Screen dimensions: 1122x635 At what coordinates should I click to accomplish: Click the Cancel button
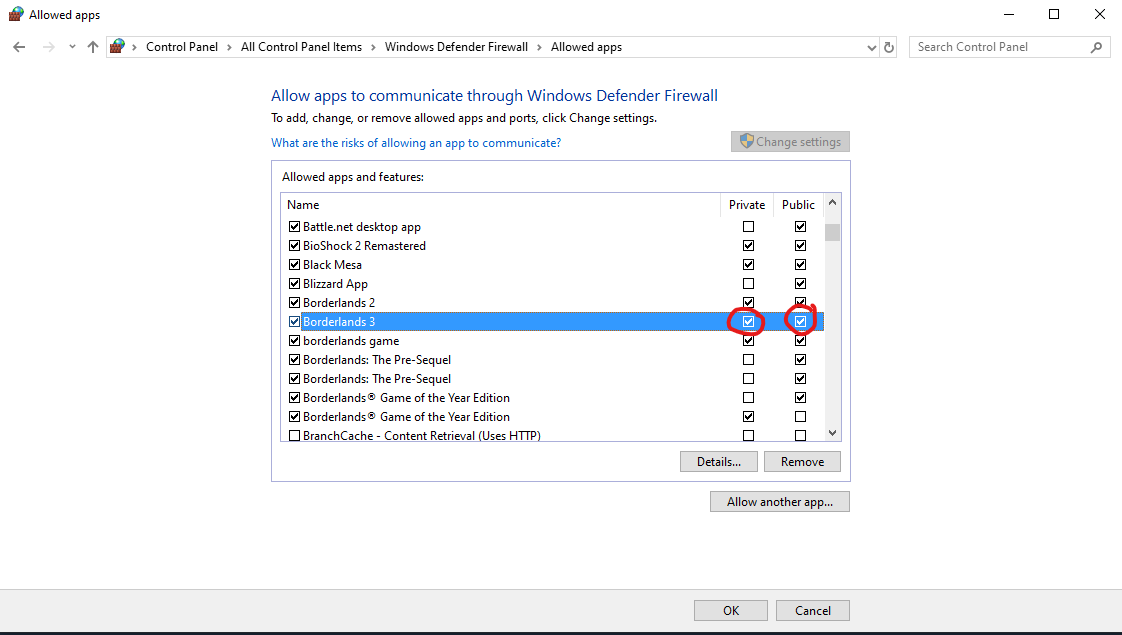pos(813,611)
